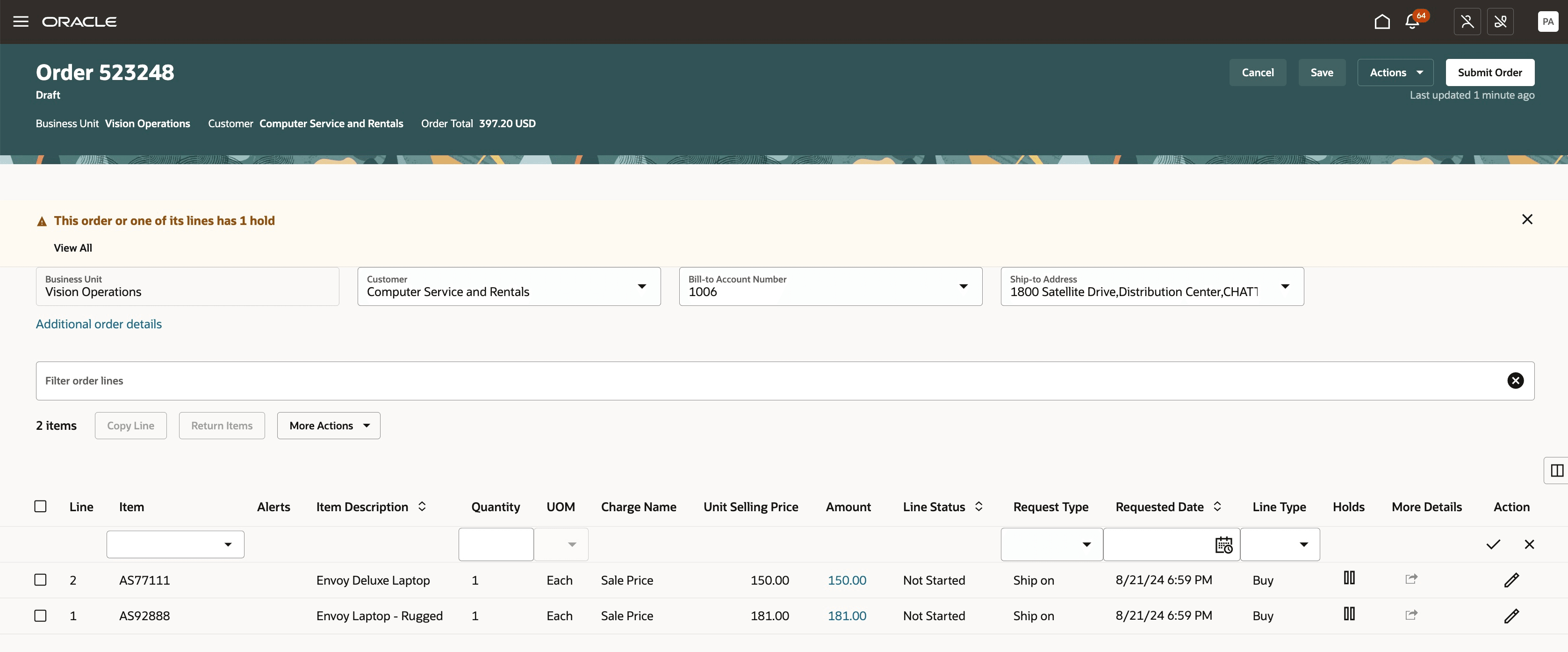Select checkbox for line 2 AS77111

[x=40, y=580]
